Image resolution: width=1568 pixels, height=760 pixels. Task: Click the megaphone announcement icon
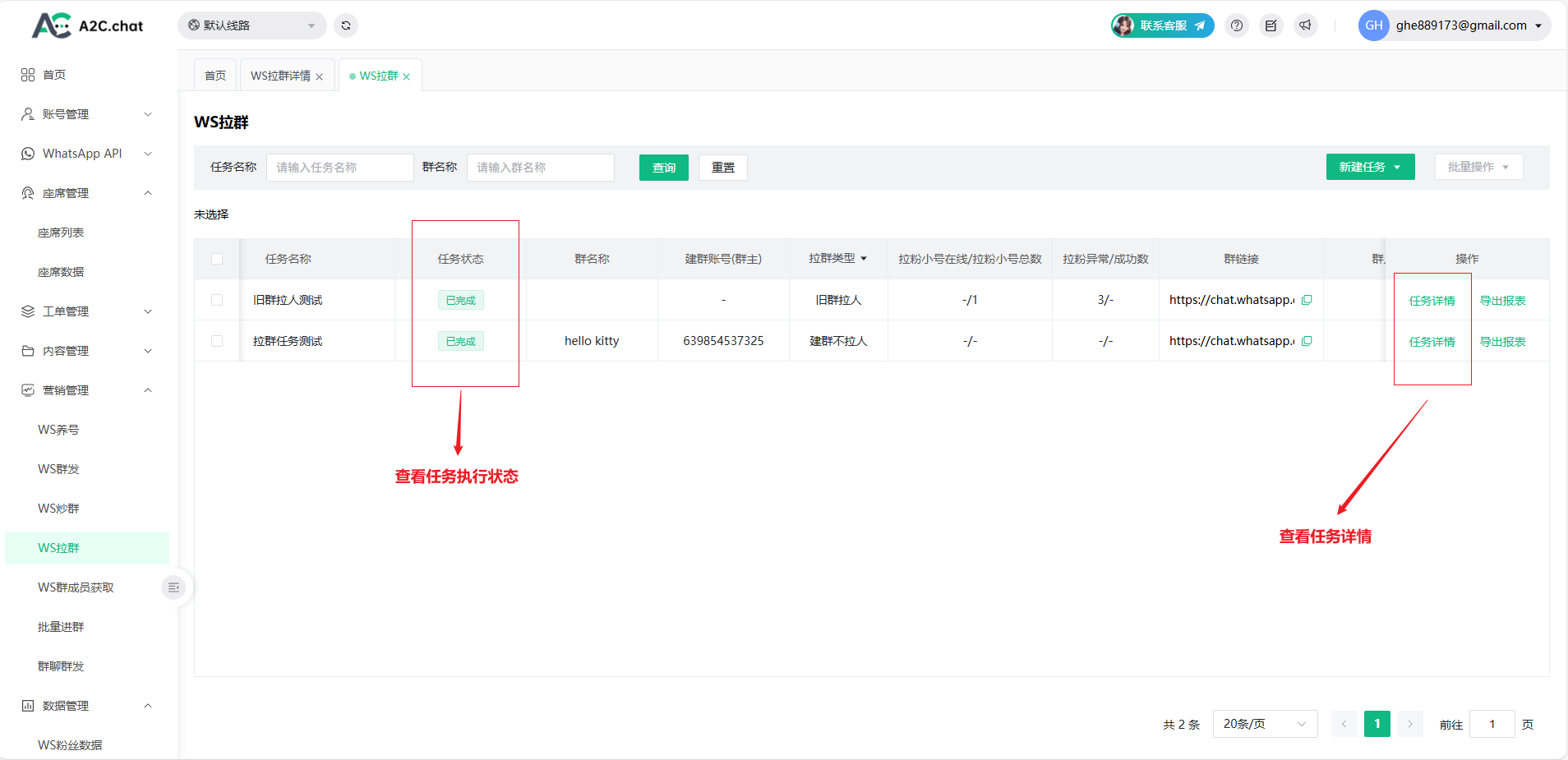pyautogui.click(x=1305, y=25)
